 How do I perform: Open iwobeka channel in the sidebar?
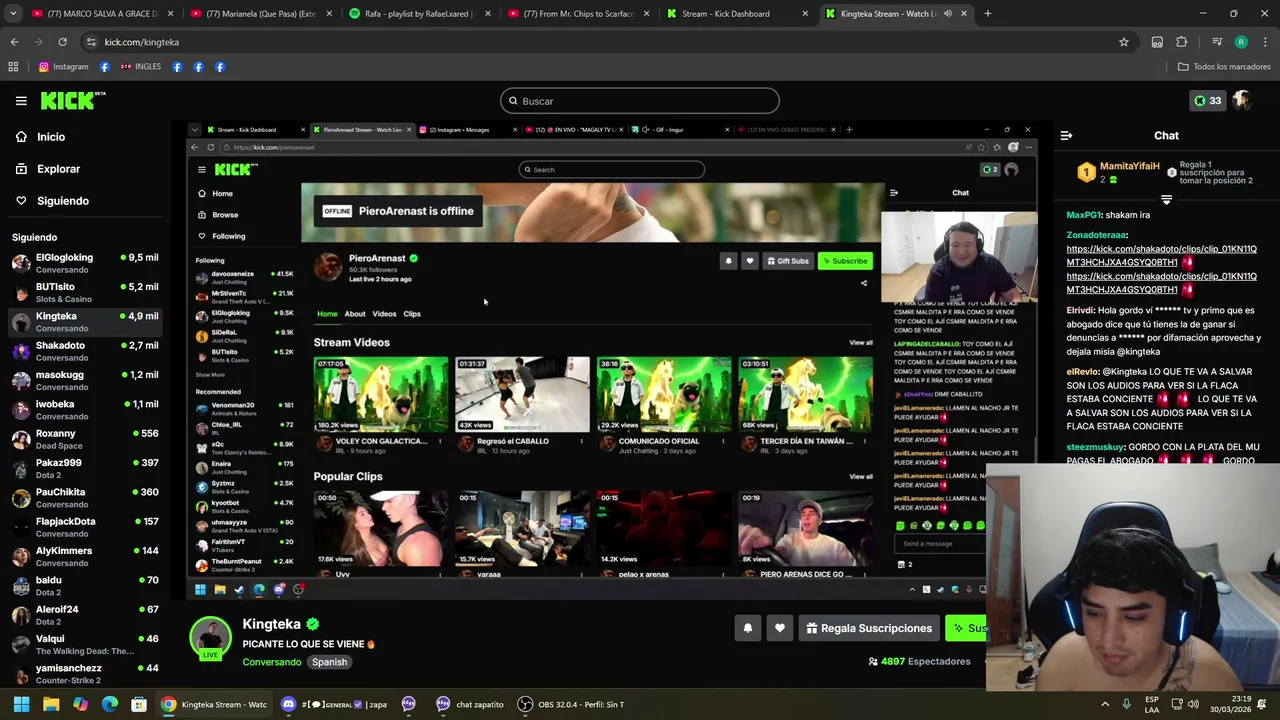tap(86, 410)
